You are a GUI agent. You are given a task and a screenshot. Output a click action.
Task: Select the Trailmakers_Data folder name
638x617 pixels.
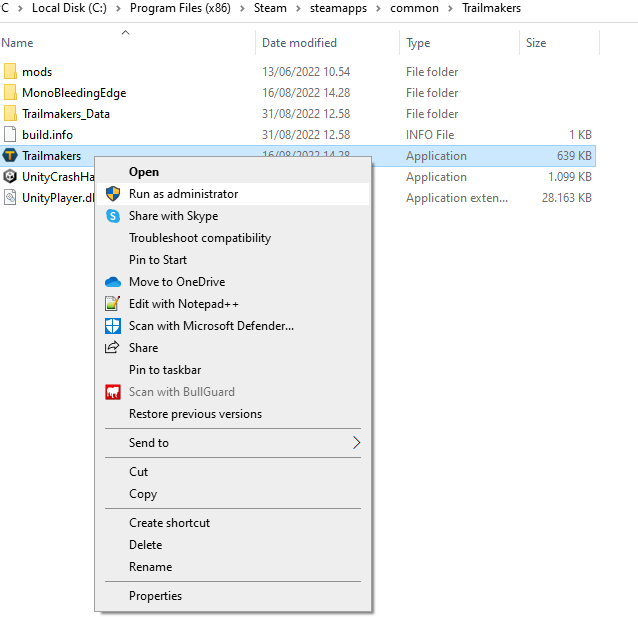point(66,114)
